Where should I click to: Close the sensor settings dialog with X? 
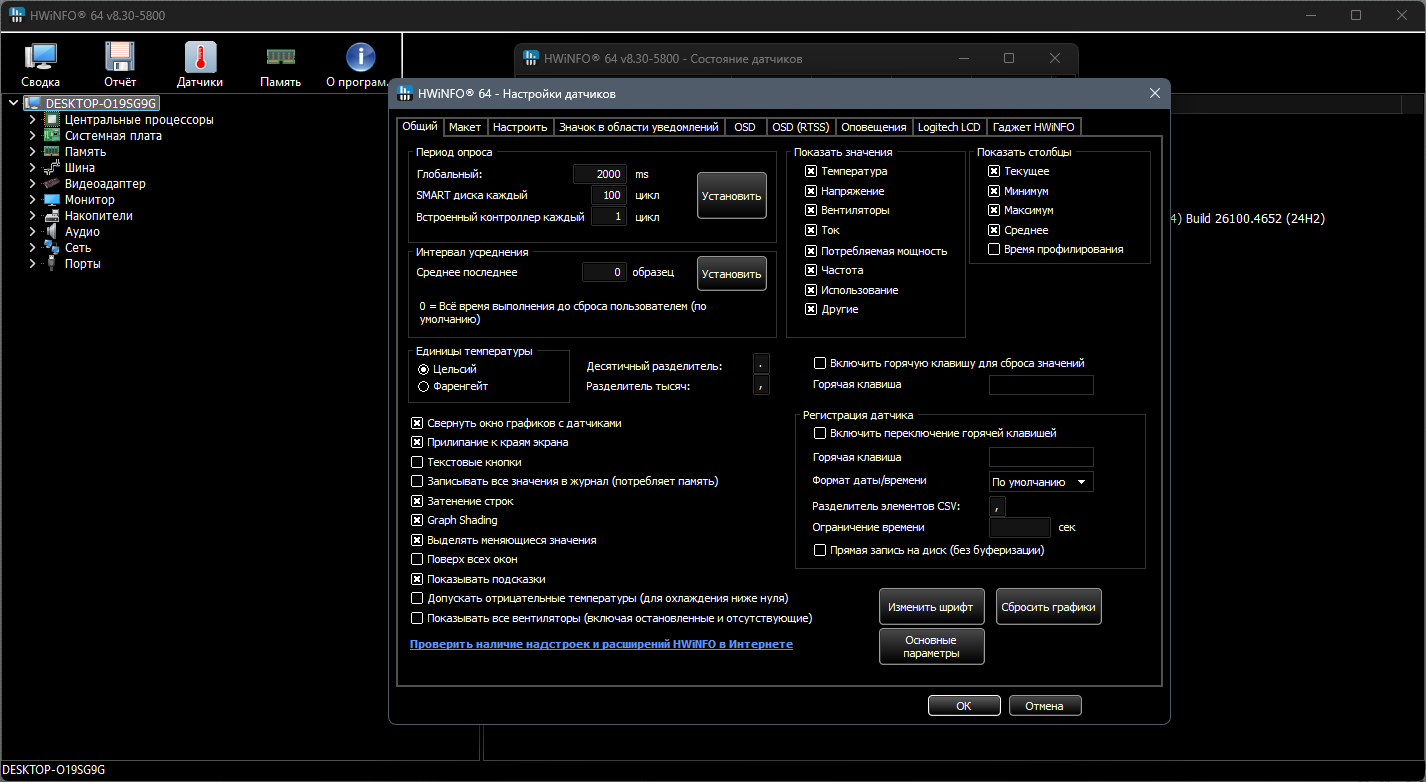(x=1154, y=93)
